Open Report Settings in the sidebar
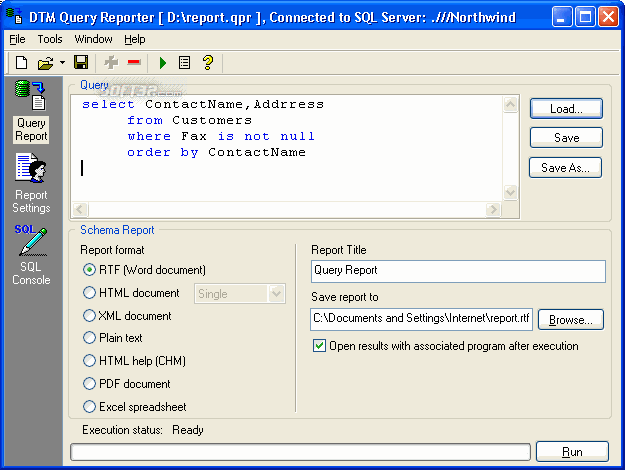 coord(31,183)
